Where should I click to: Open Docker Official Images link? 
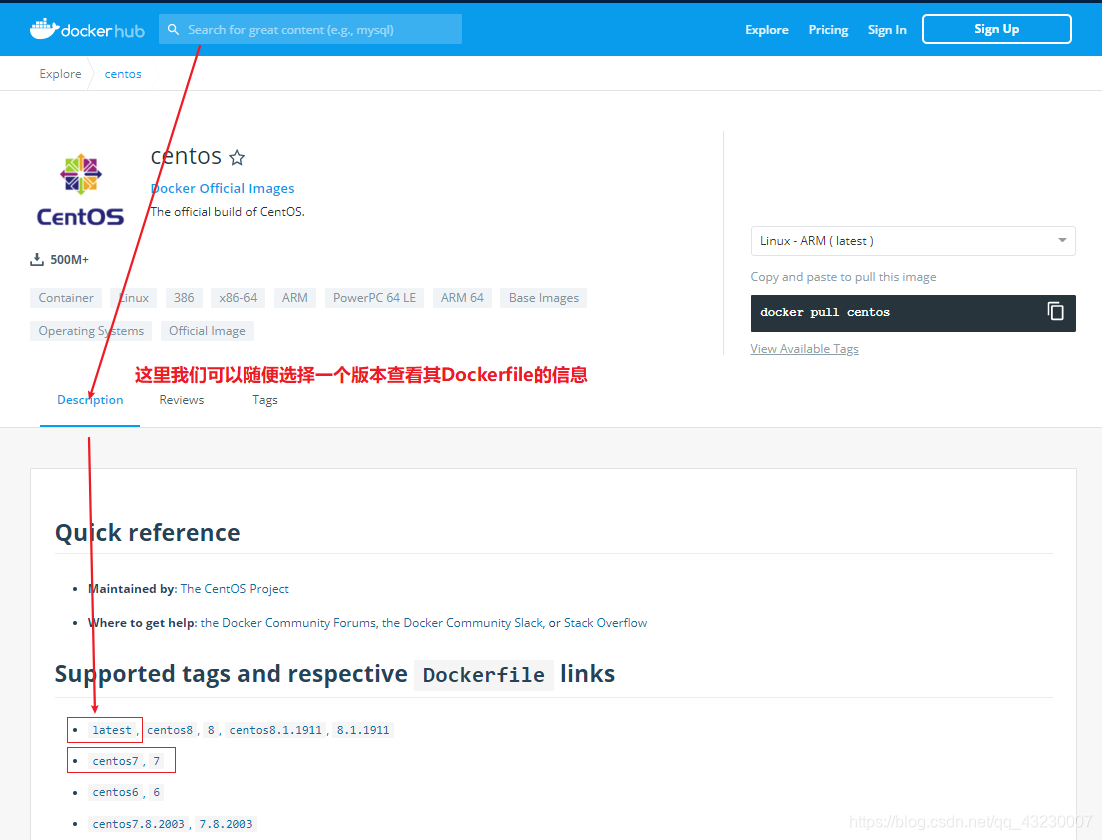[222, 188]
